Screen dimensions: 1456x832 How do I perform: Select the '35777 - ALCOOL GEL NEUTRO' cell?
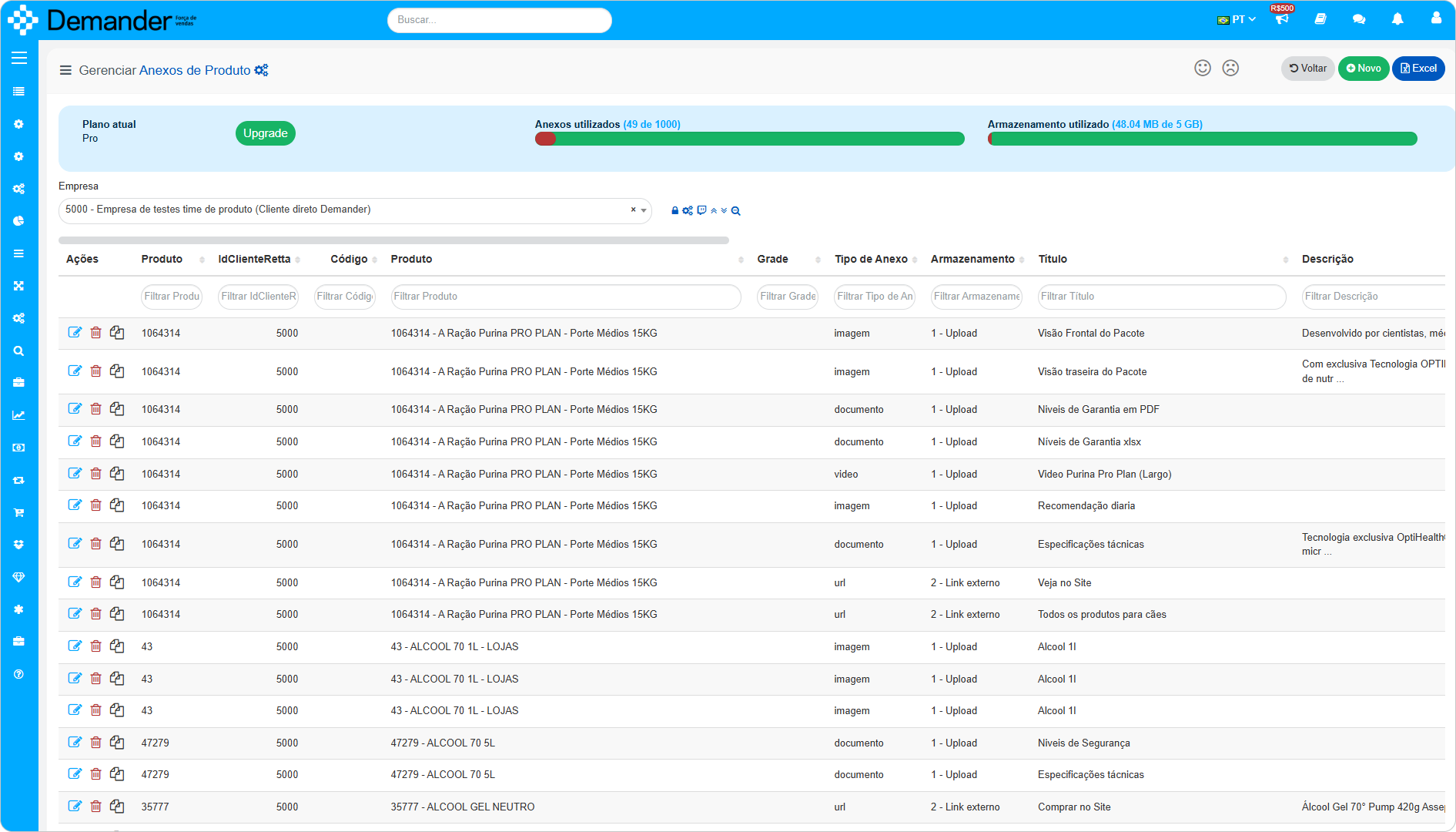(463, 807)
